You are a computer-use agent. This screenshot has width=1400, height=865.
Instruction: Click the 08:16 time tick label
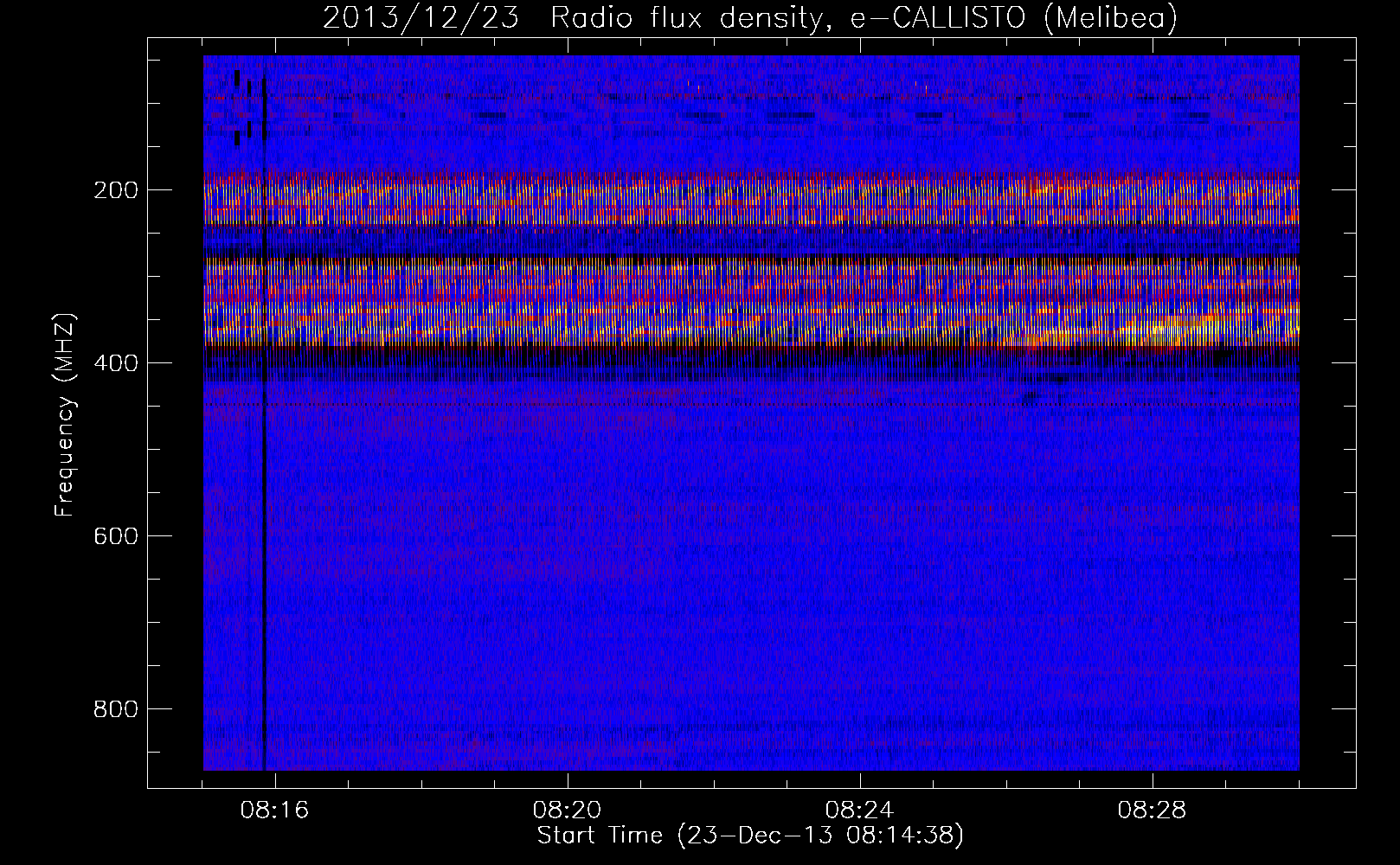tap(275, 811)
